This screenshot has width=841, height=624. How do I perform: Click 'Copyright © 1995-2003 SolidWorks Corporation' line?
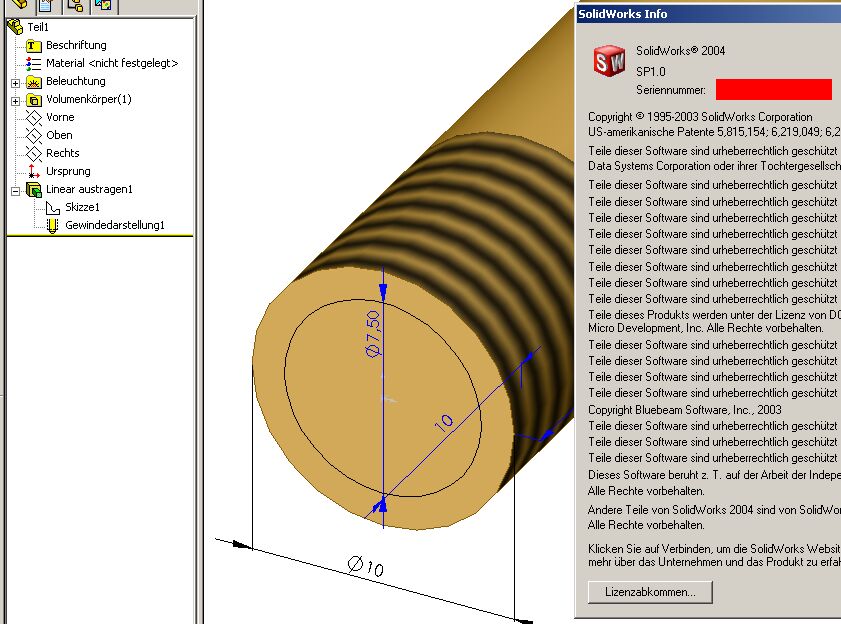coord(700,117)
